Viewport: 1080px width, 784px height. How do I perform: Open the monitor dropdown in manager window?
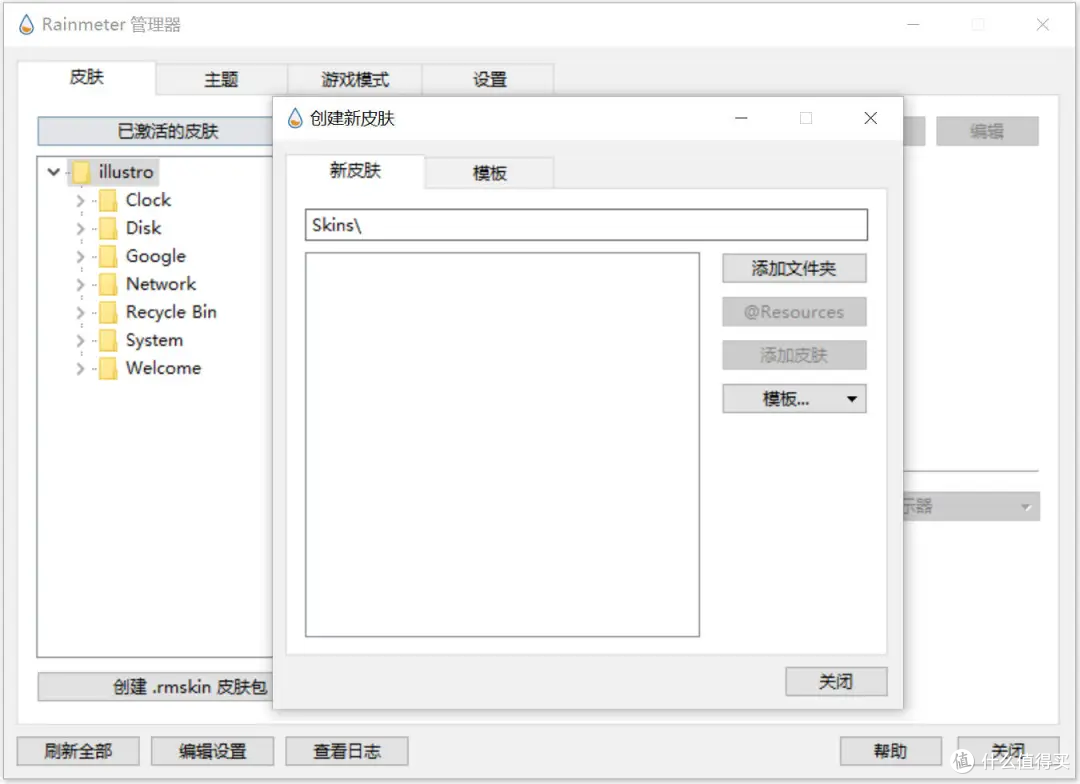pyautogui.click(x=971, y=506)
